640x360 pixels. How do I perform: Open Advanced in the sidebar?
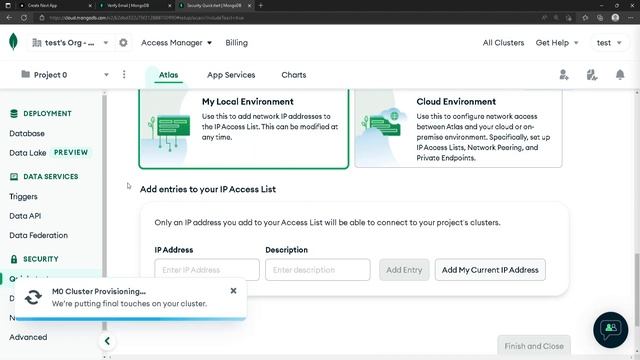[28, 337]
